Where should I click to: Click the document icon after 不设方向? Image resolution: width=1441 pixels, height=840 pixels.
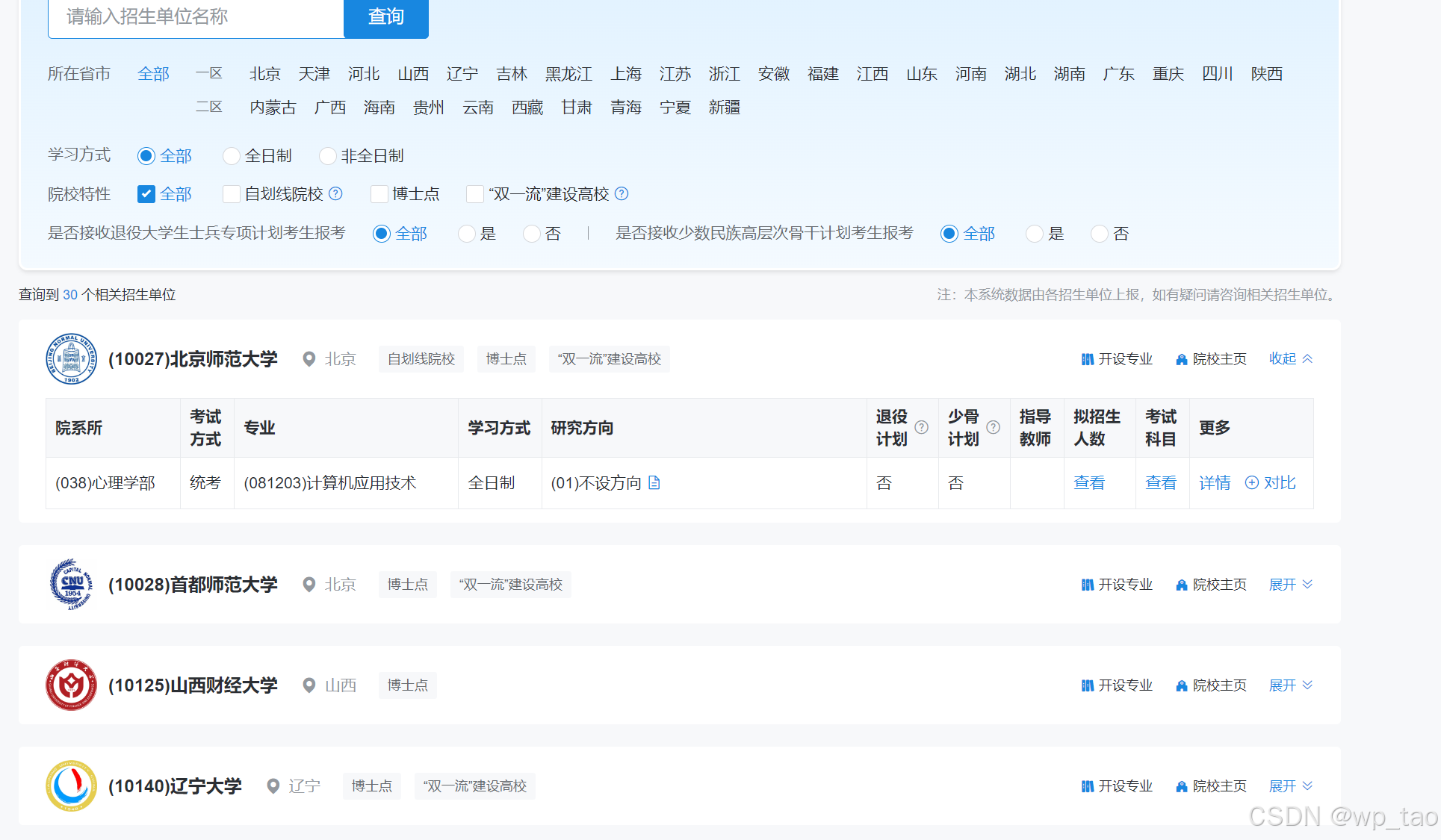pos(654,483)
